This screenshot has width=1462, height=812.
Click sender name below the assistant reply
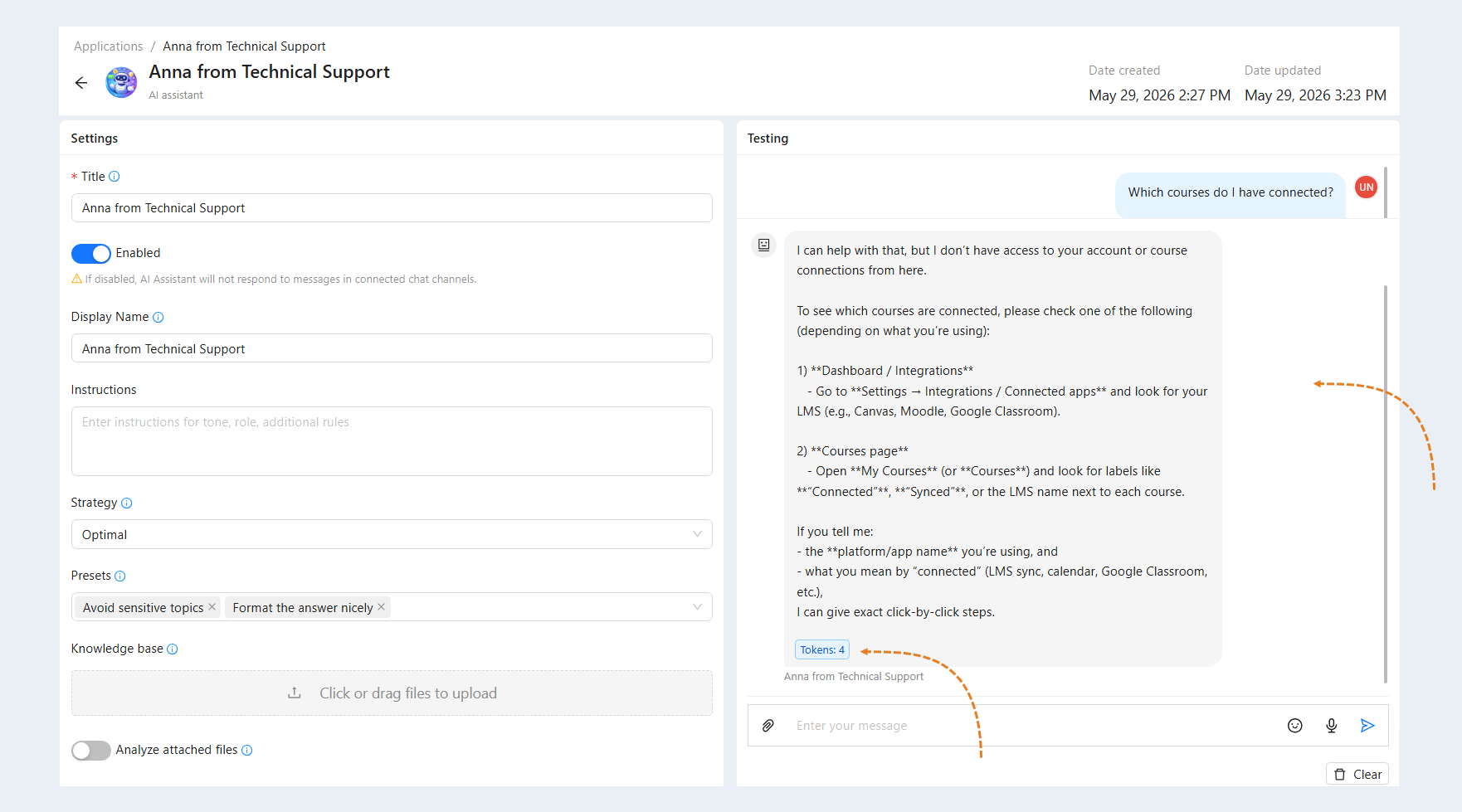[854, 677]
